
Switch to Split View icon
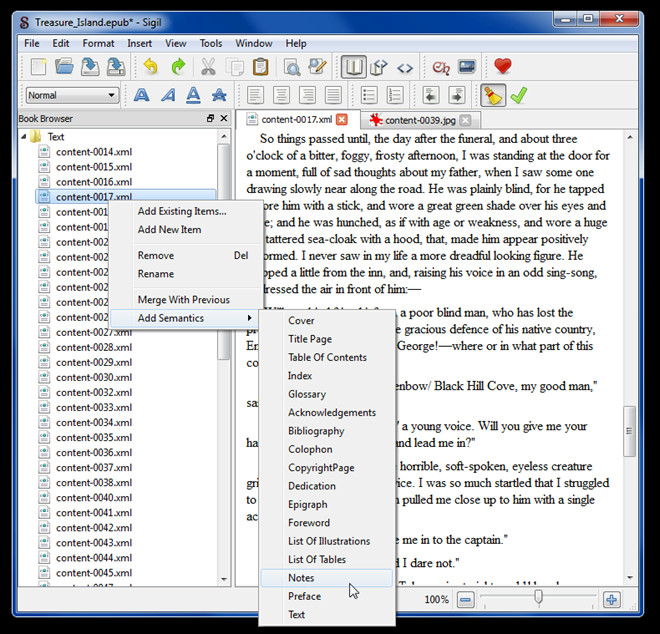[x=379, y=67]
